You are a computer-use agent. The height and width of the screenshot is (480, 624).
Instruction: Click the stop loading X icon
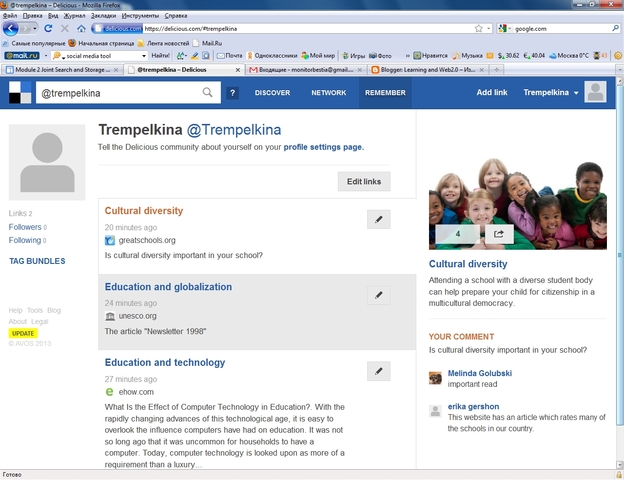point(64,28)
